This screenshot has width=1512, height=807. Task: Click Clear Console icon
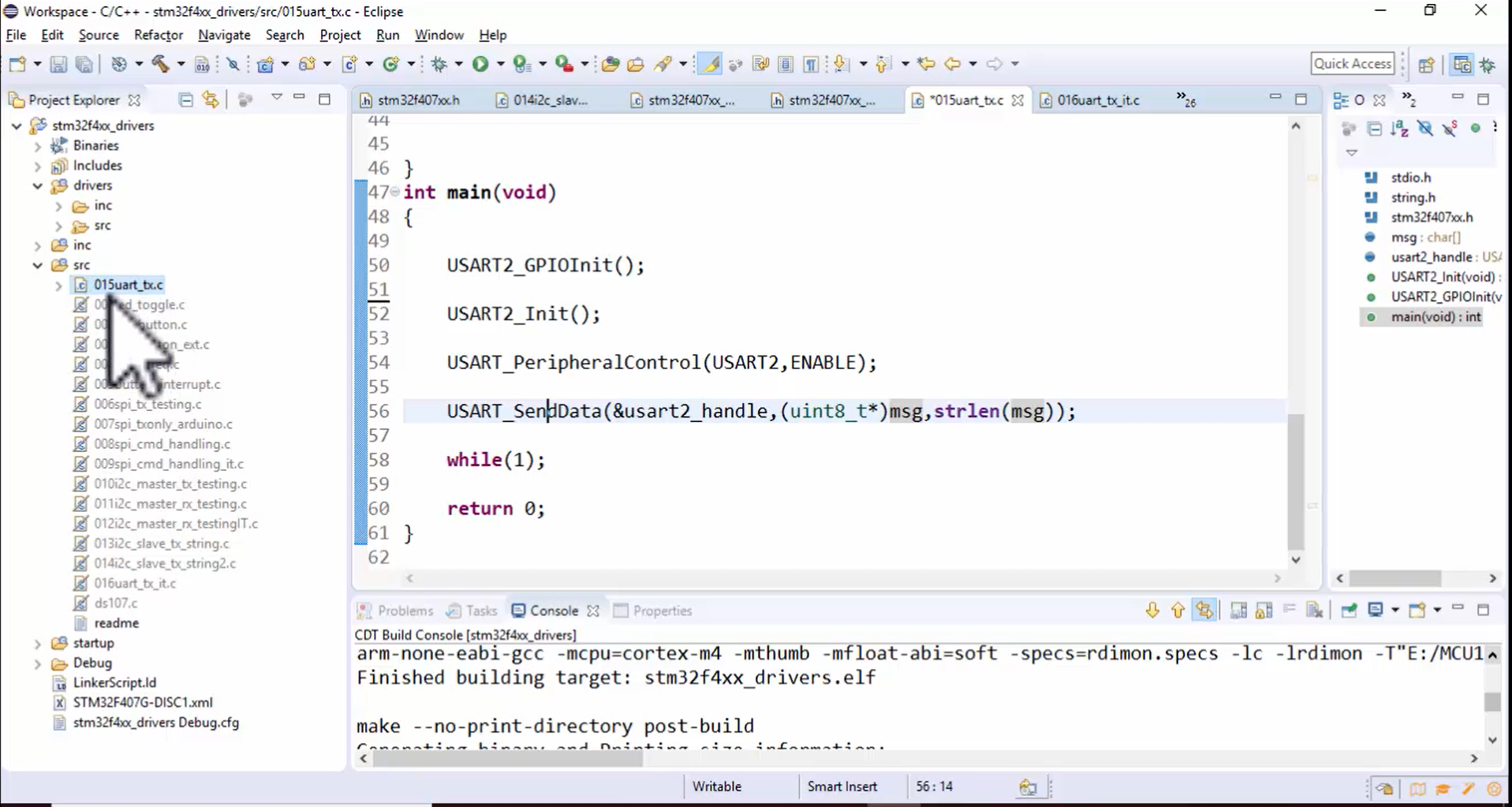click(x=1315, y=611)
